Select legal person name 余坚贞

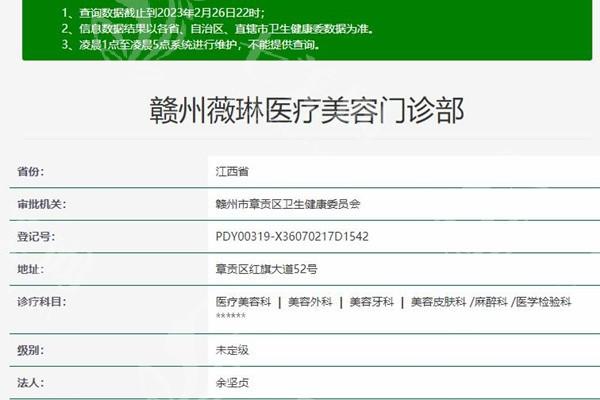point(232,382)
